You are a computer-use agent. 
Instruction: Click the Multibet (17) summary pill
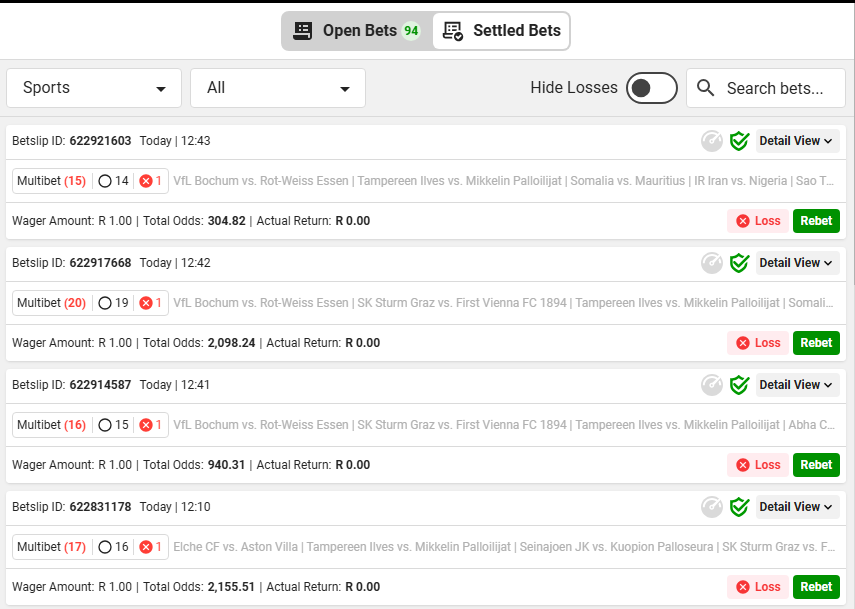[91, 547]
